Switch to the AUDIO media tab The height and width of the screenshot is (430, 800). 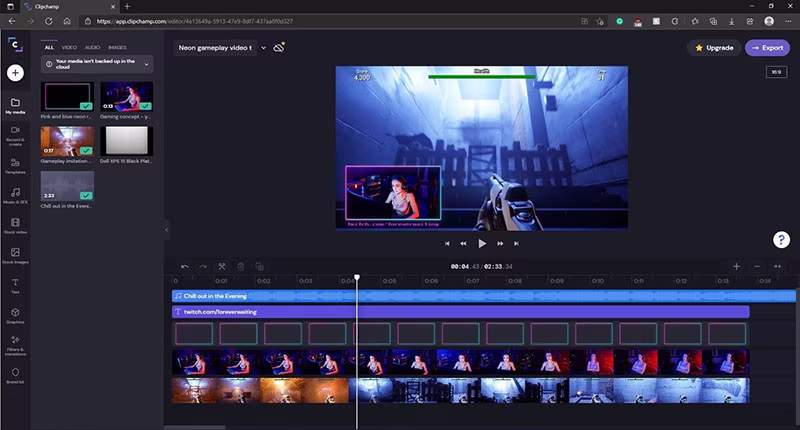tap(92, 47)
